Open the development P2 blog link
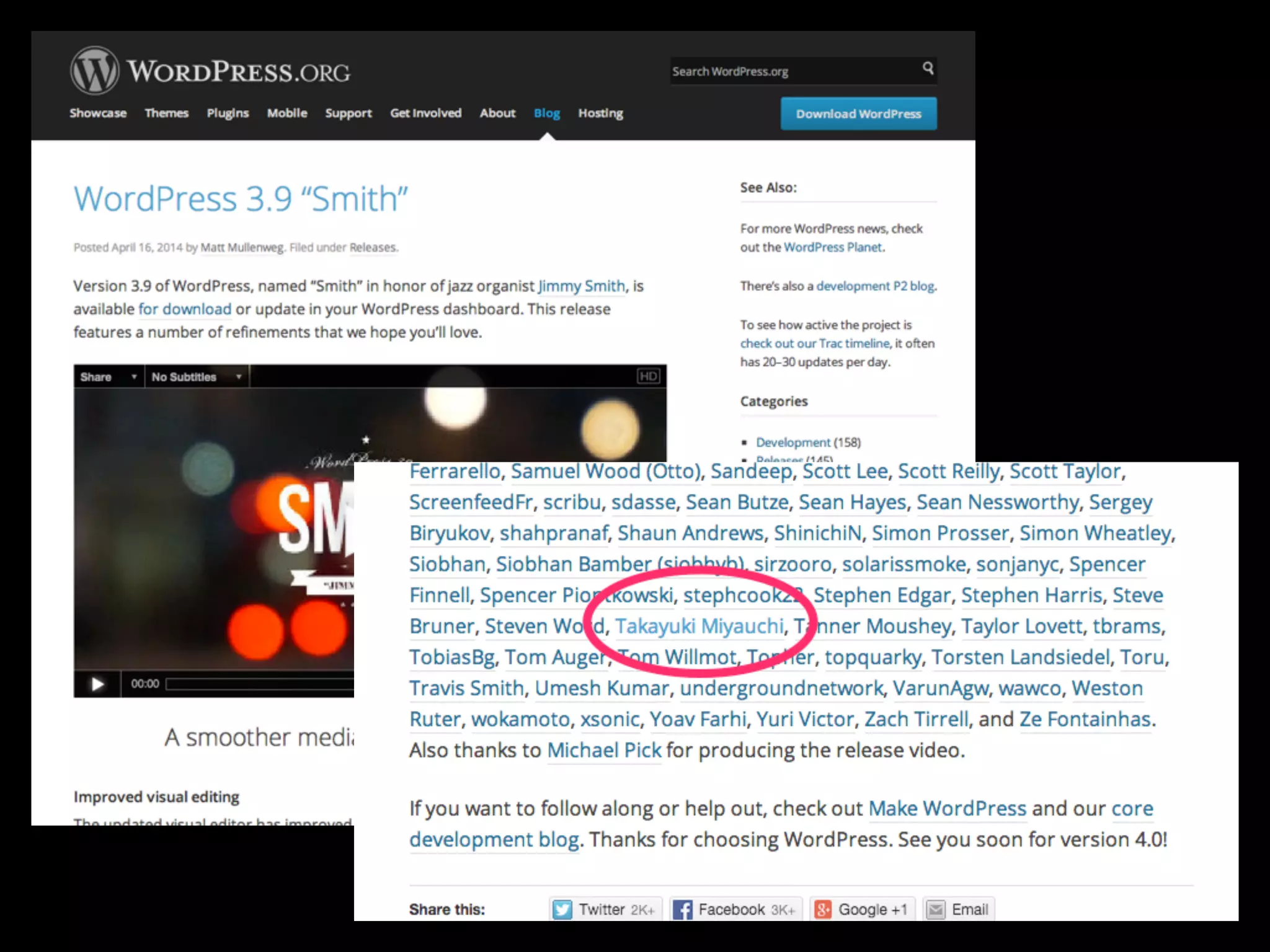Screen dimensions: 1270x952 [876, 286]
